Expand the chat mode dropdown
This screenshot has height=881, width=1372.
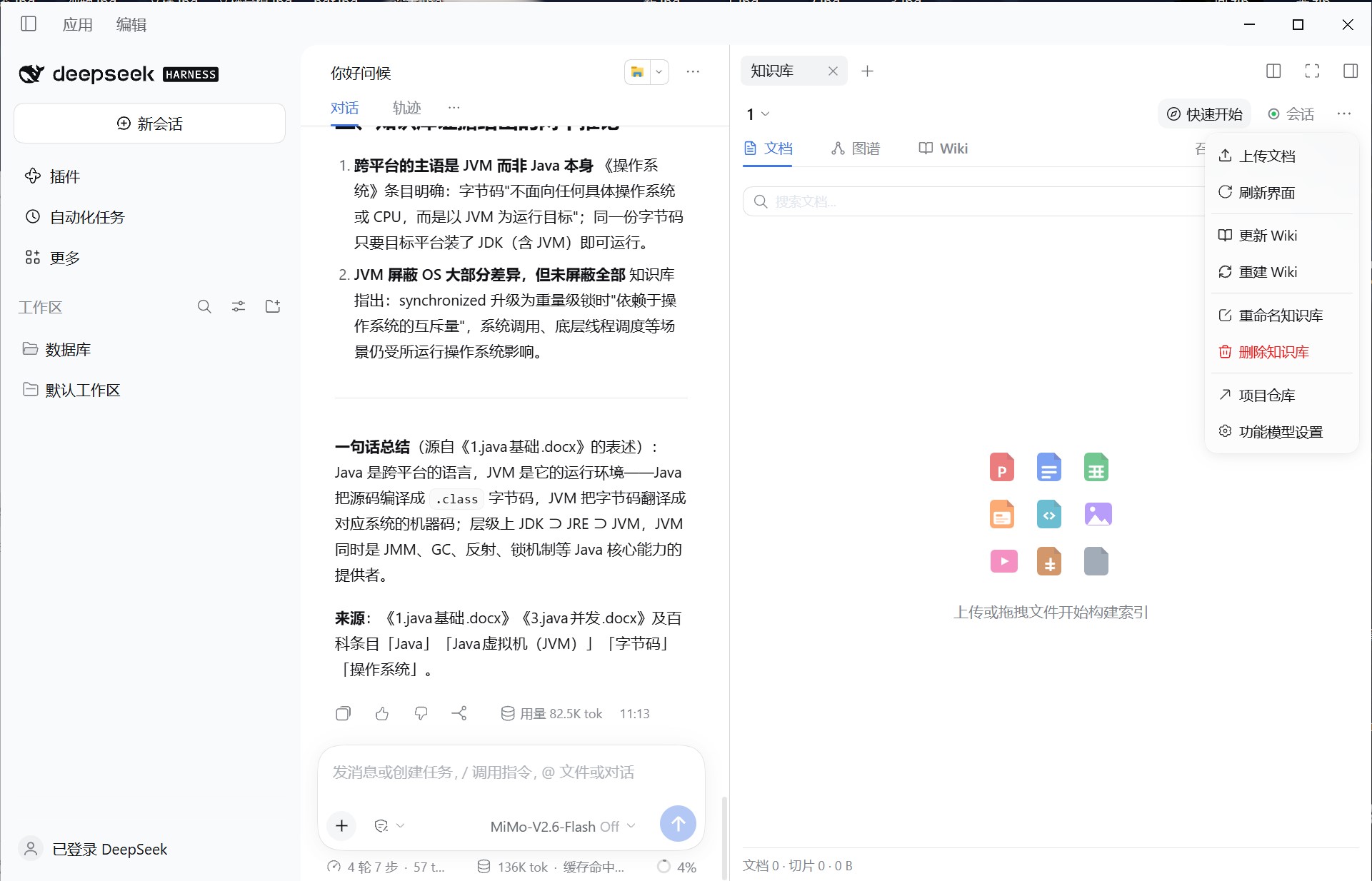390,826
